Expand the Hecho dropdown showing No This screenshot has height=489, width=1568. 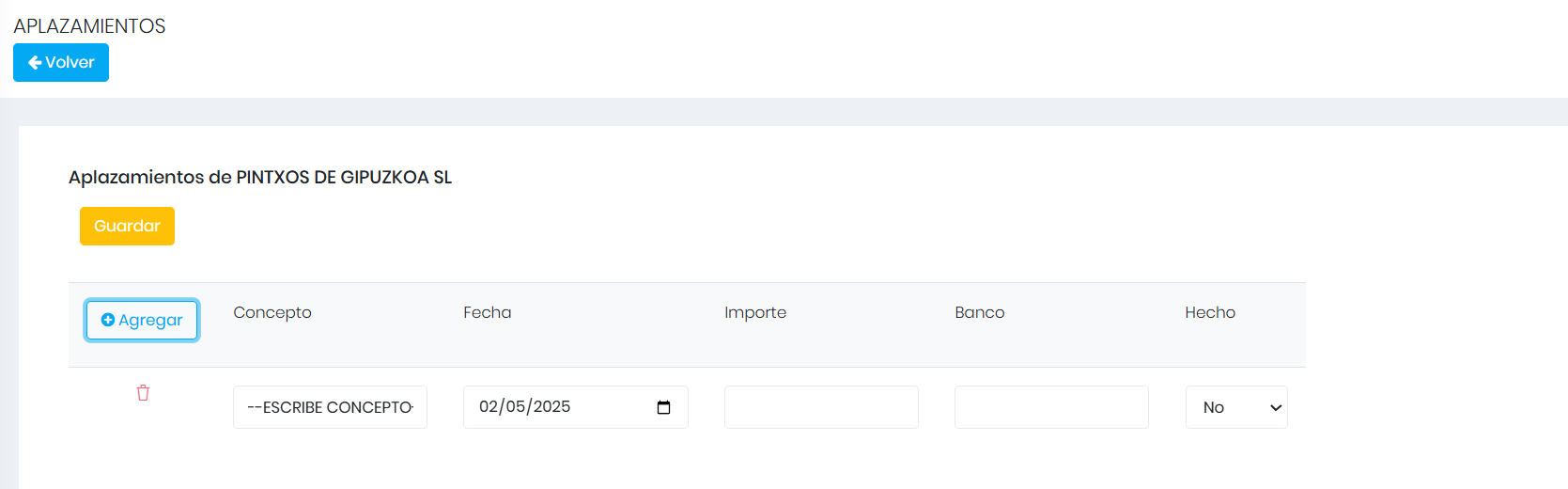(x=1236, y=407)
